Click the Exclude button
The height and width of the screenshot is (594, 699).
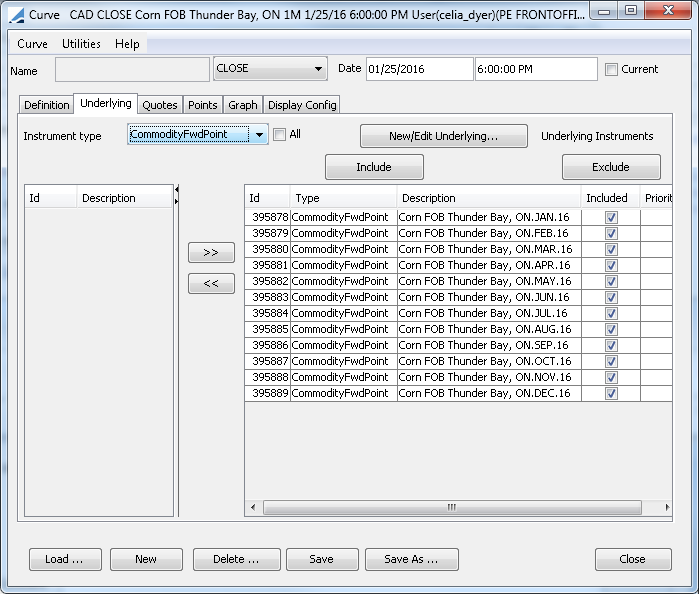click(x=611, y=167)
